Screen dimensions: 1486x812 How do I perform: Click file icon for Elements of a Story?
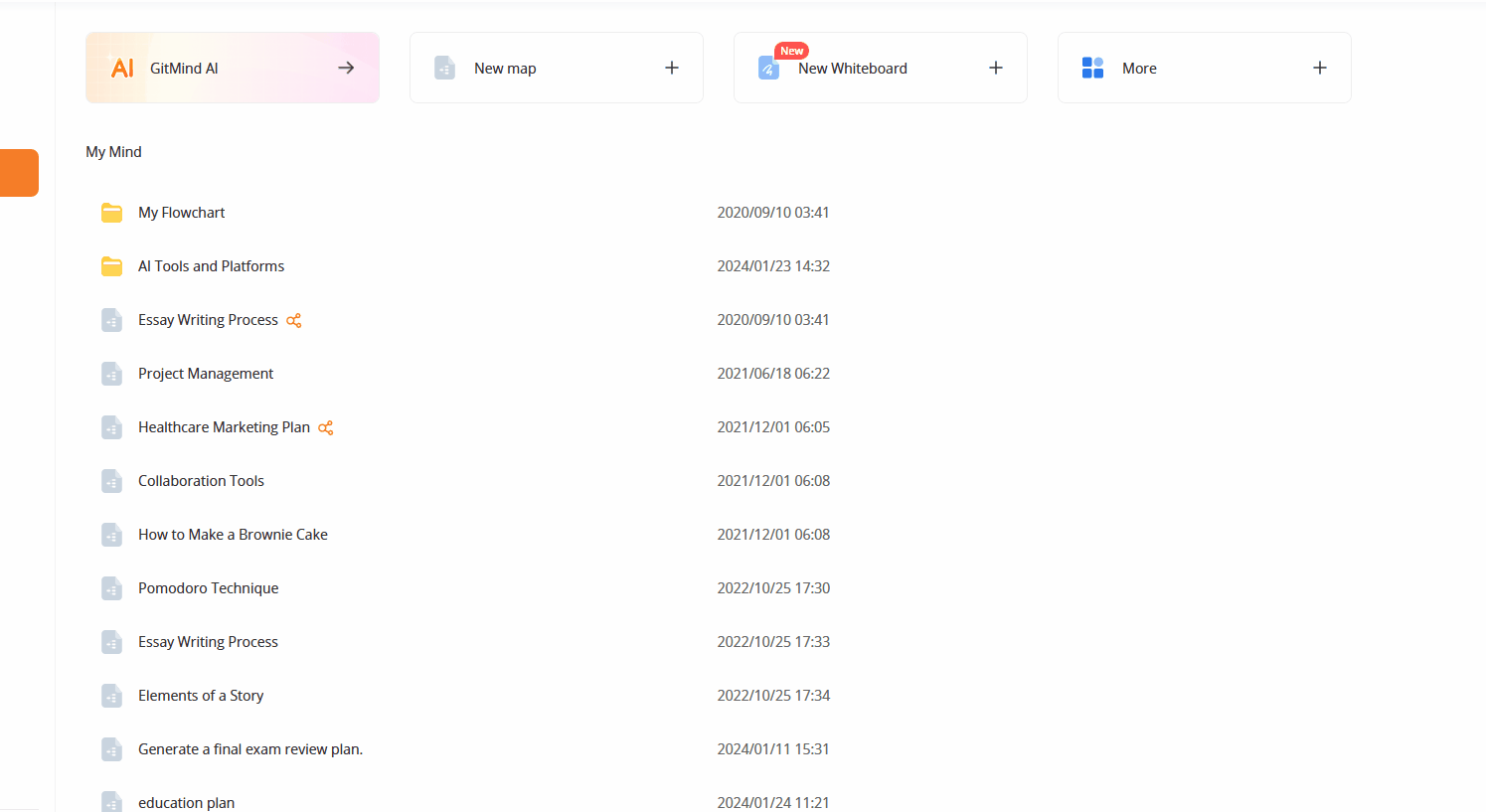(111, 696)
